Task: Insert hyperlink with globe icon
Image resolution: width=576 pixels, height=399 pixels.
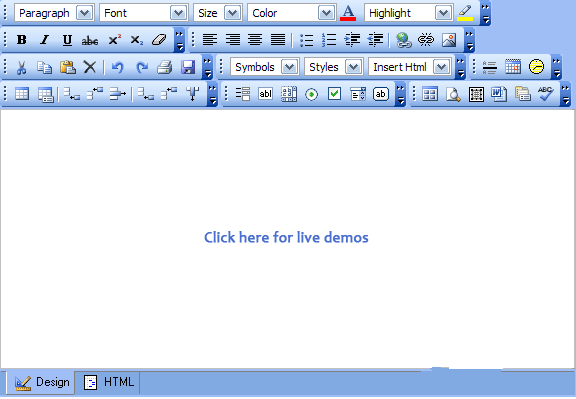Action: coord(403,40)
